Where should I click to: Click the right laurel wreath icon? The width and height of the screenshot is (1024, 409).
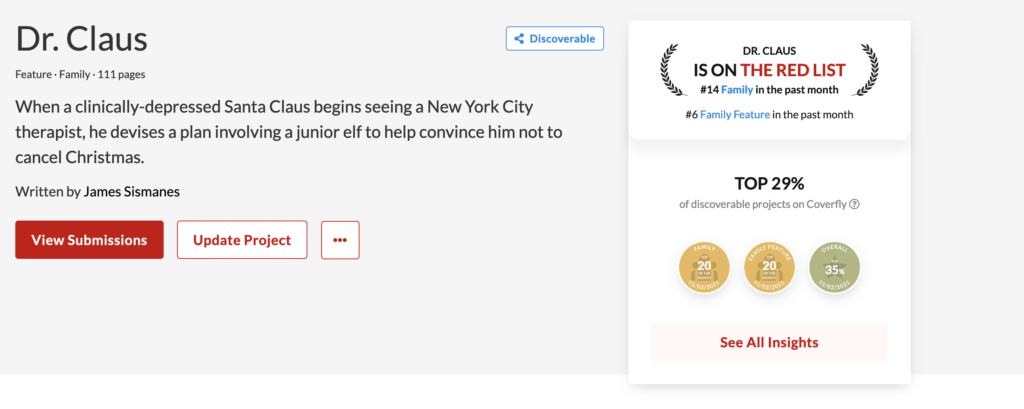(866, 70)
